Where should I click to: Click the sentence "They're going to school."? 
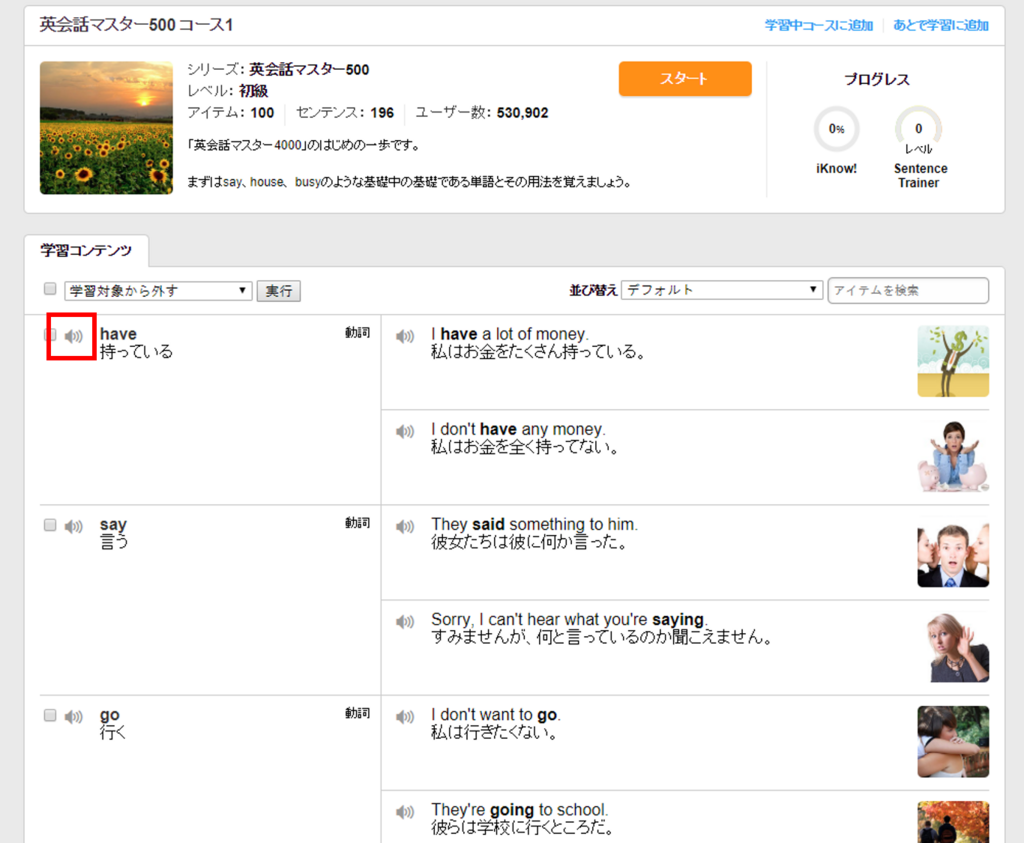519,810
